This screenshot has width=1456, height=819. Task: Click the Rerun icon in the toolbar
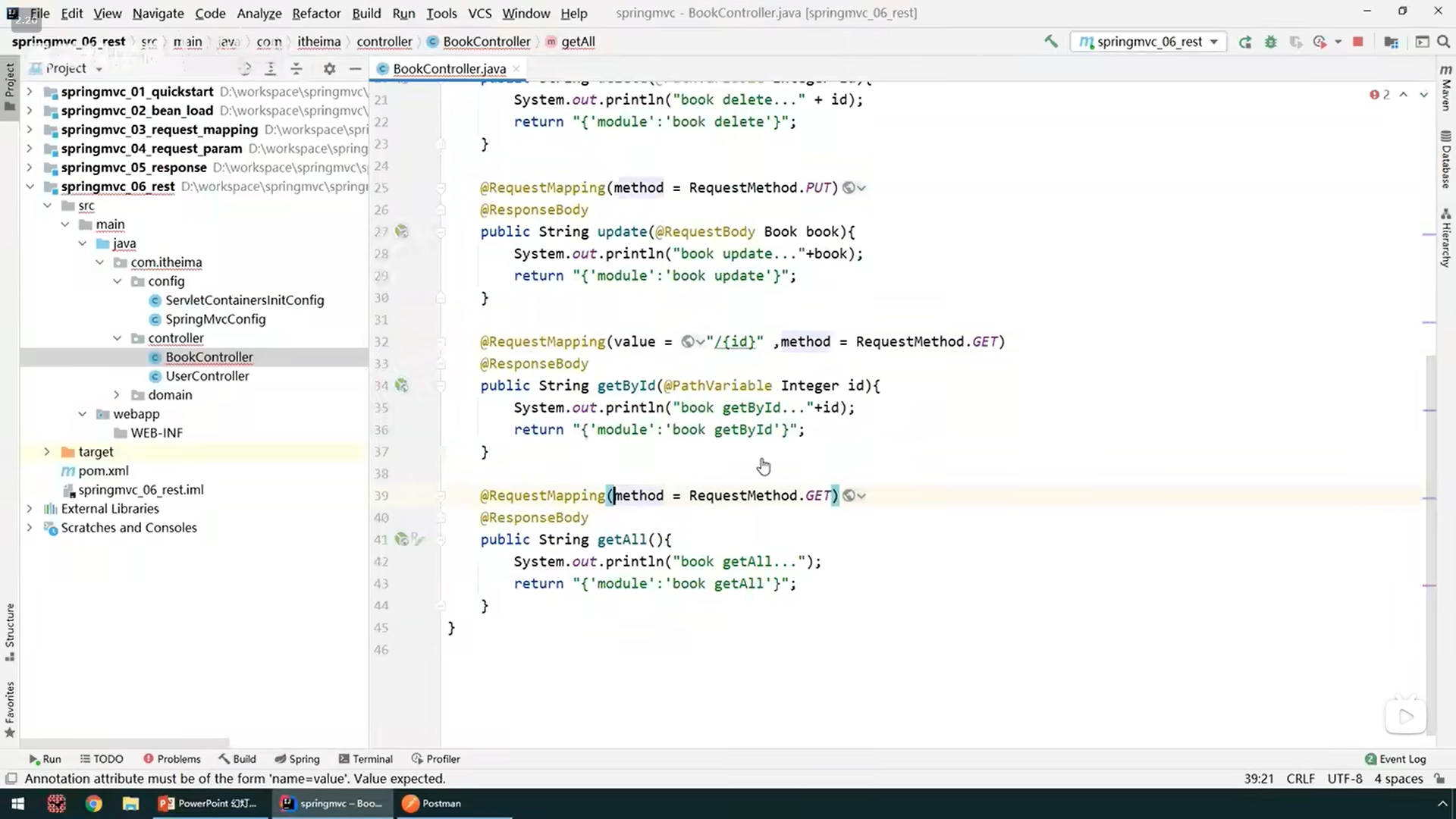[1245, 42]
